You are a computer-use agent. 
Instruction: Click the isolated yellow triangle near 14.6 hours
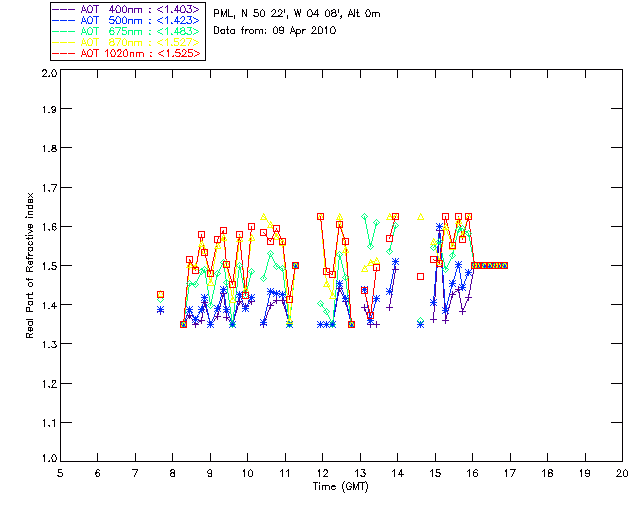pyautogui.click(x=420, y=217)
